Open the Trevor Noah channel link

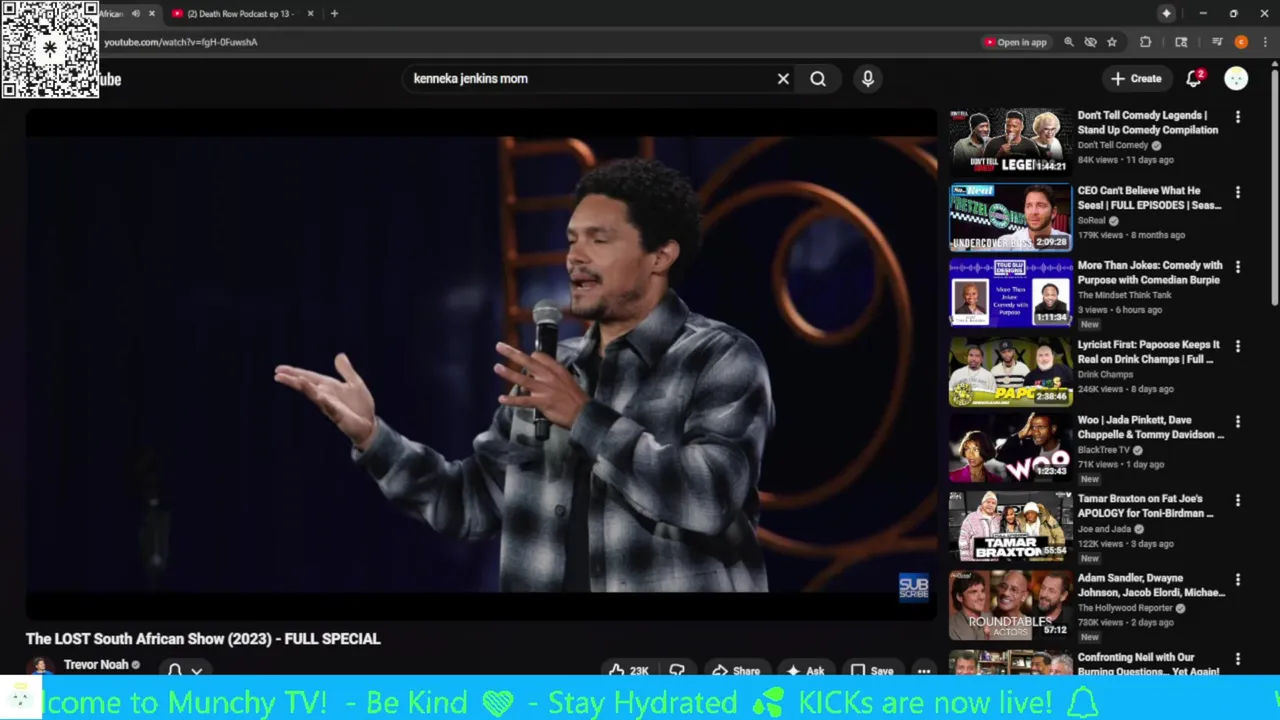96,664
